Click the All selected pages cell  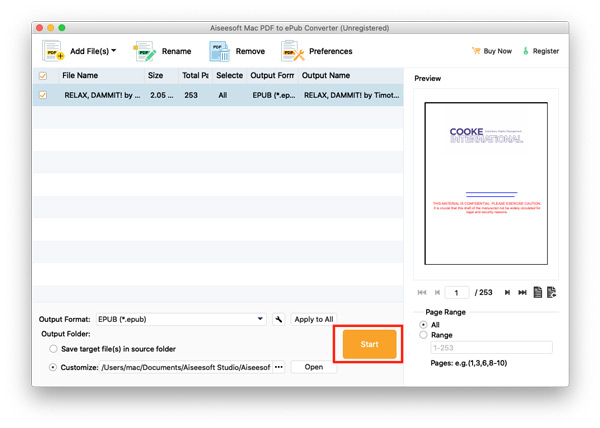(x=223, y=95)
